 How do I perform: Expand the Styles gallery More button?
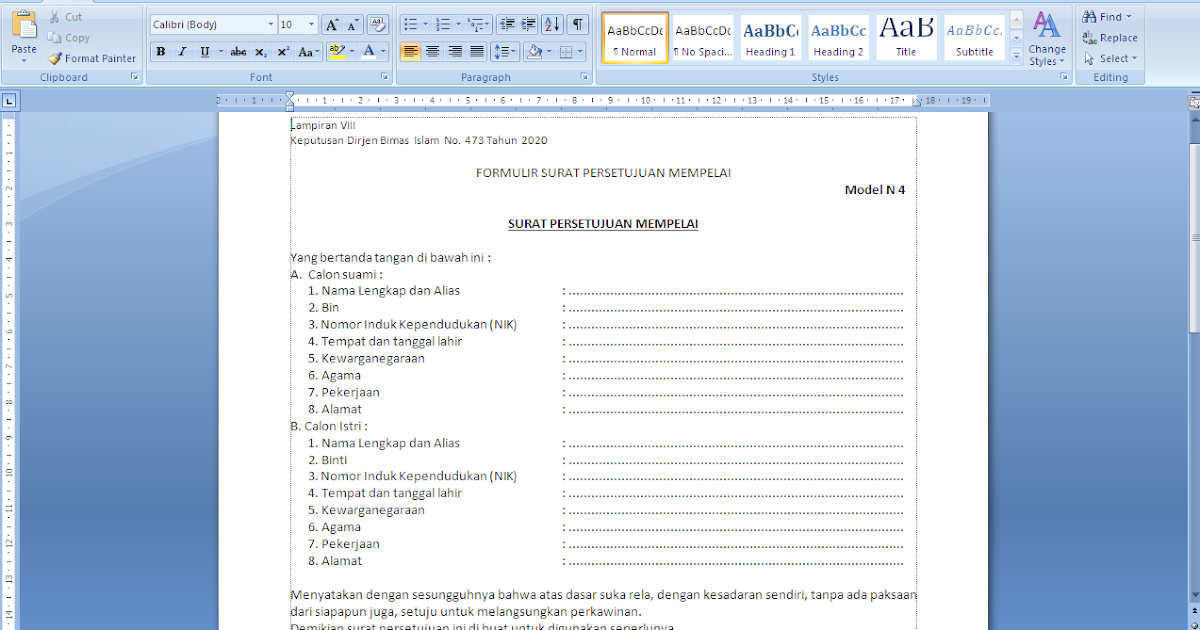point(1016,56)
